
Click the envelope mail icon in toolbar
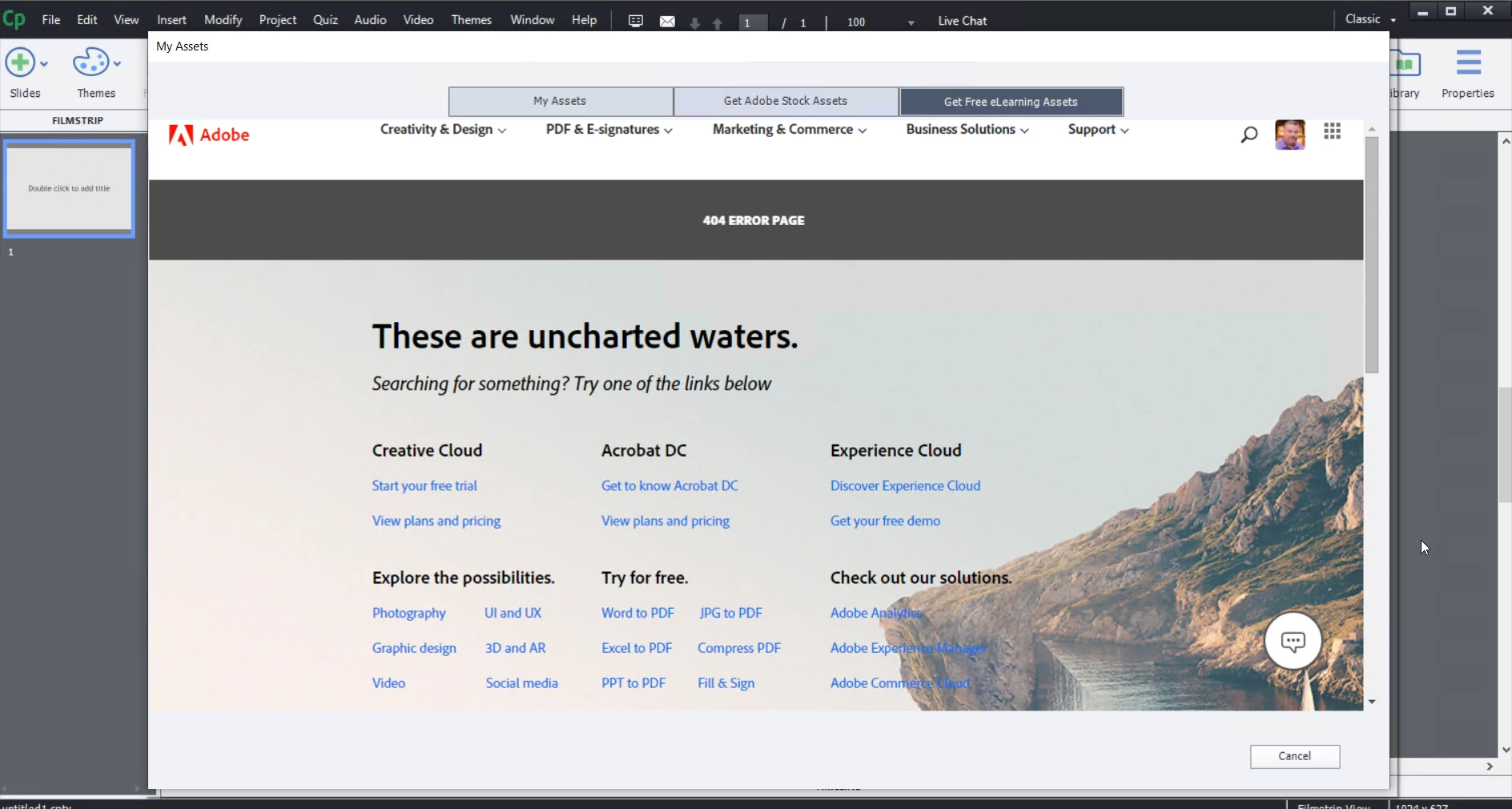coord(667,22)
